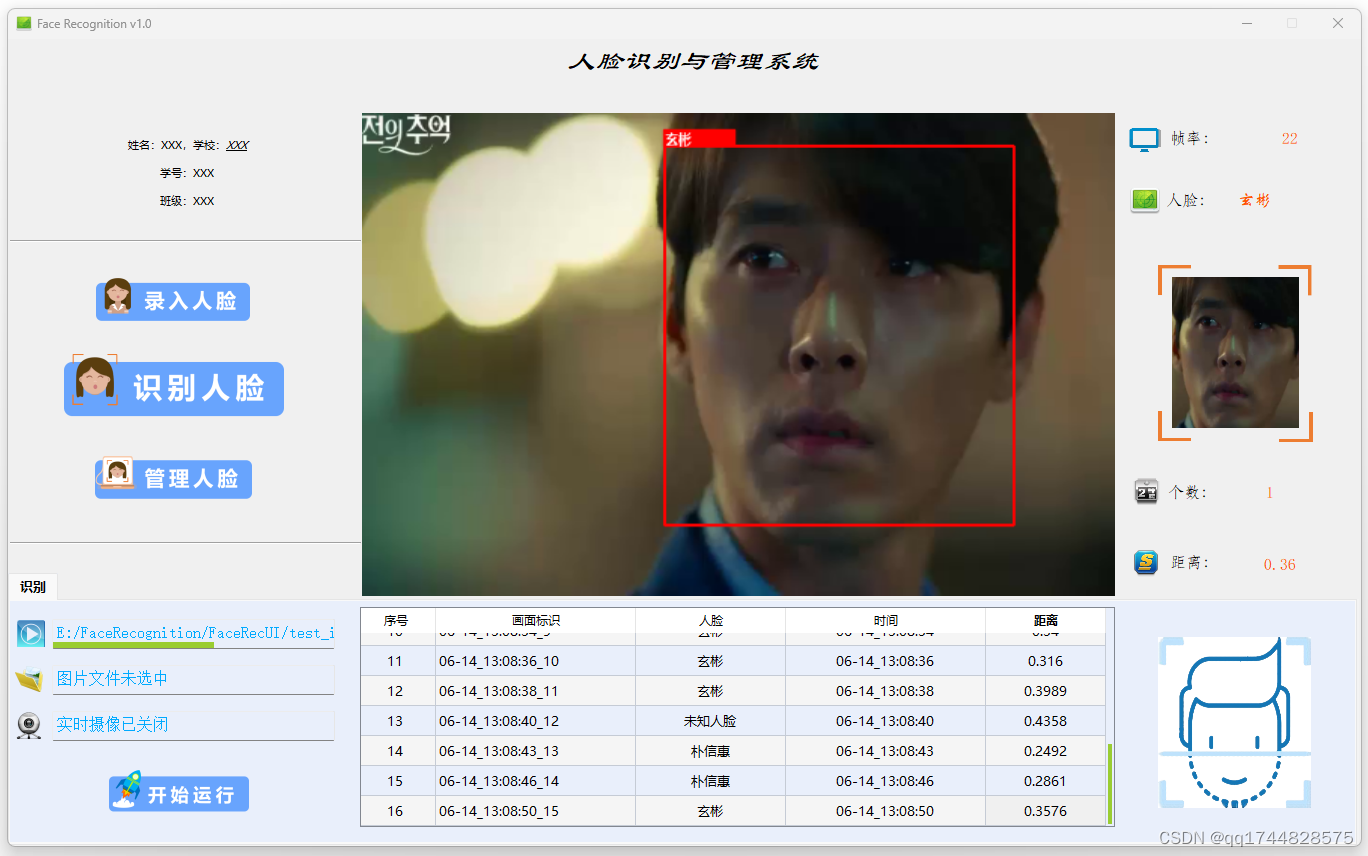Click the monitor icon beside 帧率

pyautogui.click(x=1144, y=139)
